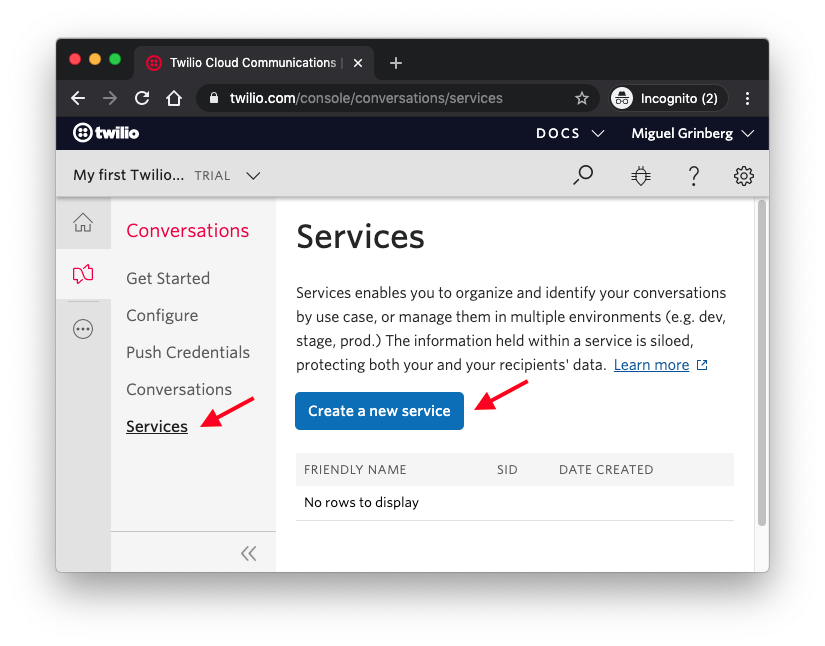Open the gray Conversations sidebar item
This screenshot has height=646, width=825.
[x=179, y=389]
